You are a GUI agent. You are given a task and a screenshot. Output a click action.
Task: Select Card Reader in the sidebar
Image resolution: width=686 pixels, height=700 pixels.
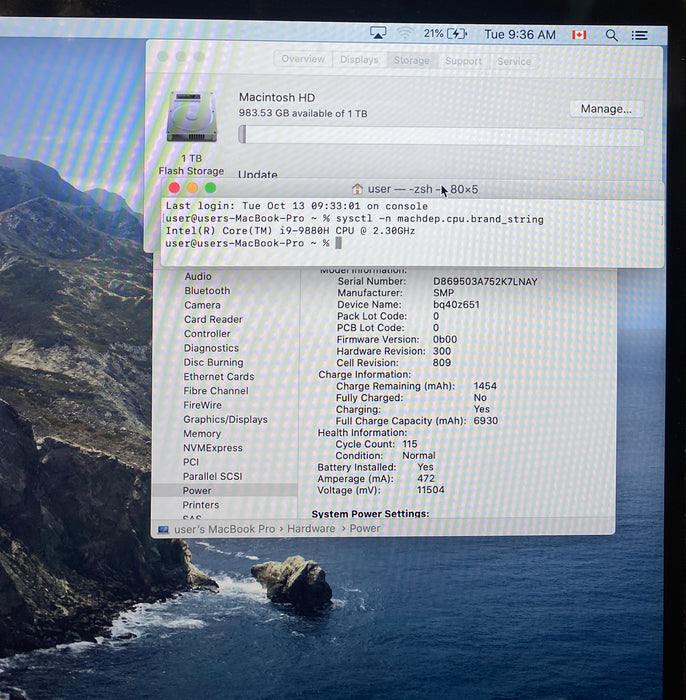tap(213, 319)
